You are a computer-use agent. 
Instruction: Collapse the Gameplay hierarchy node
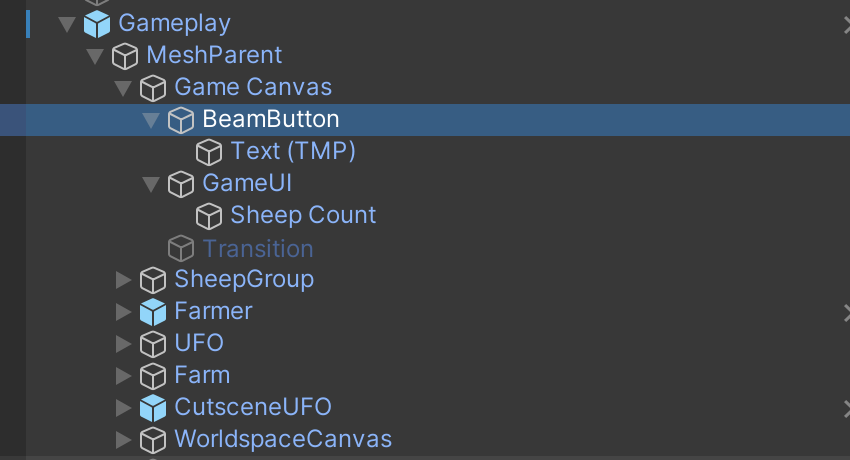coord(67,23)
